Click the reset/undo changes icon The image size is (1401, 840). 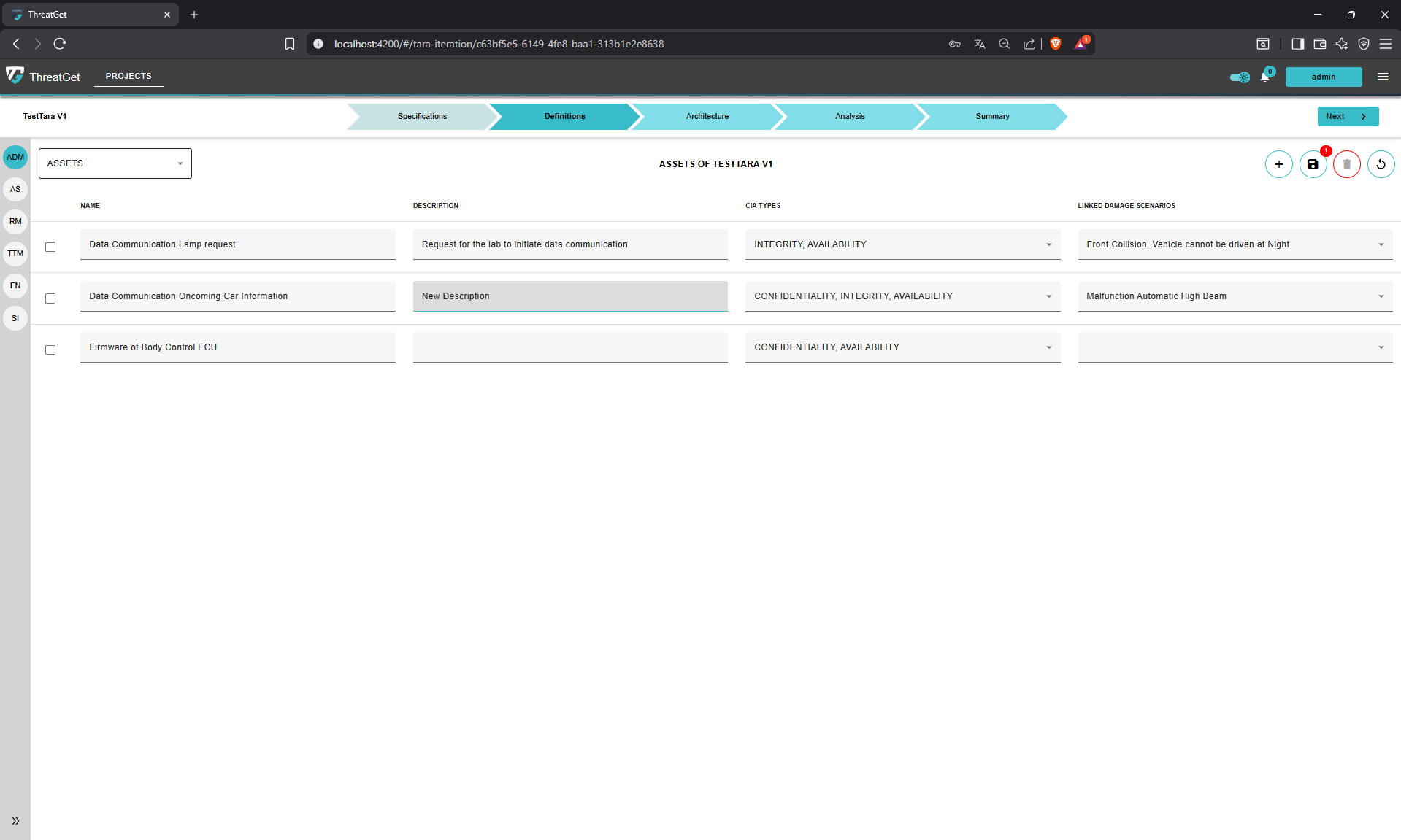tap(1381, 164)
